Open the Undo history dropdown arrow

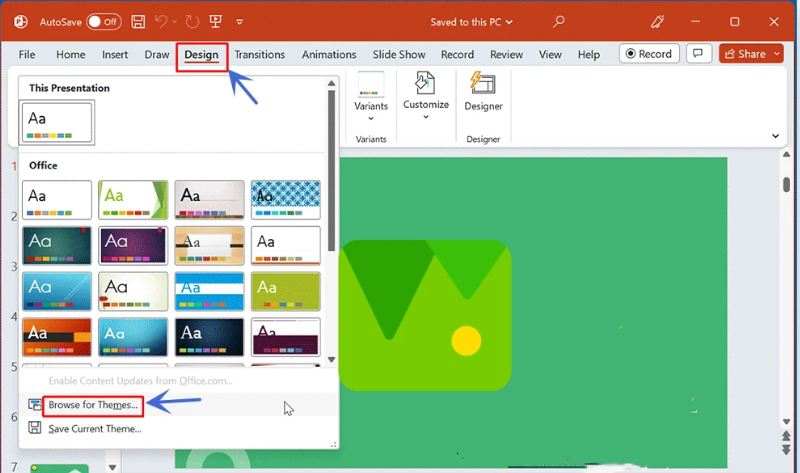(x=174, y=21)
